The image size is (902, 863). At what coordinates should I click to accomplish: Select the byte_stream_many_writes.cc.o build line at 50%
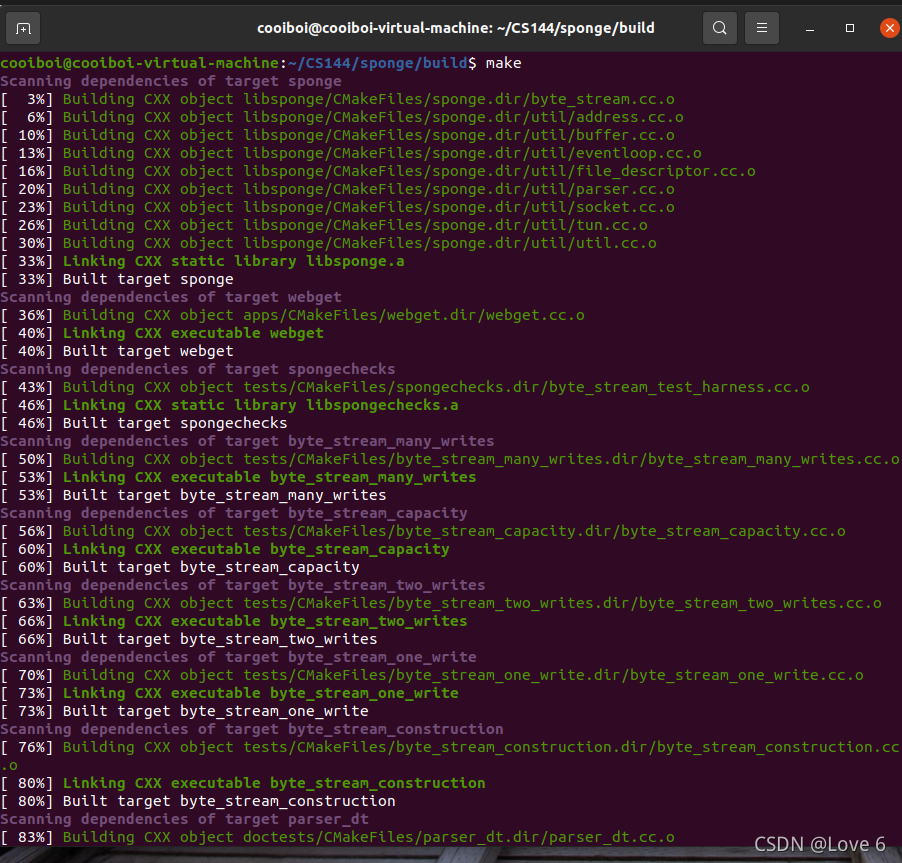point(450,459)
